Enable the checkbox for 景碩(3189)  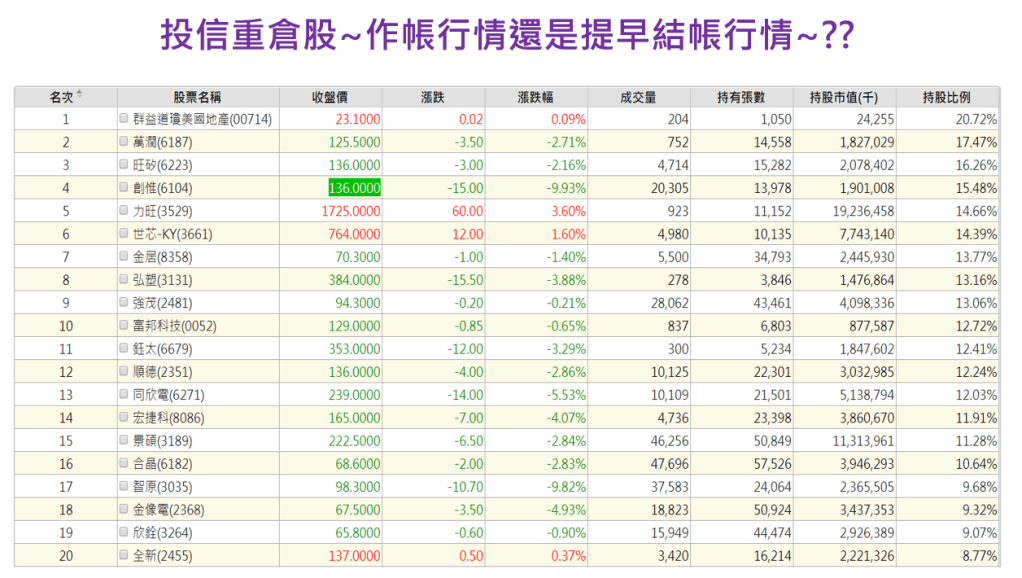pos(124,441)
